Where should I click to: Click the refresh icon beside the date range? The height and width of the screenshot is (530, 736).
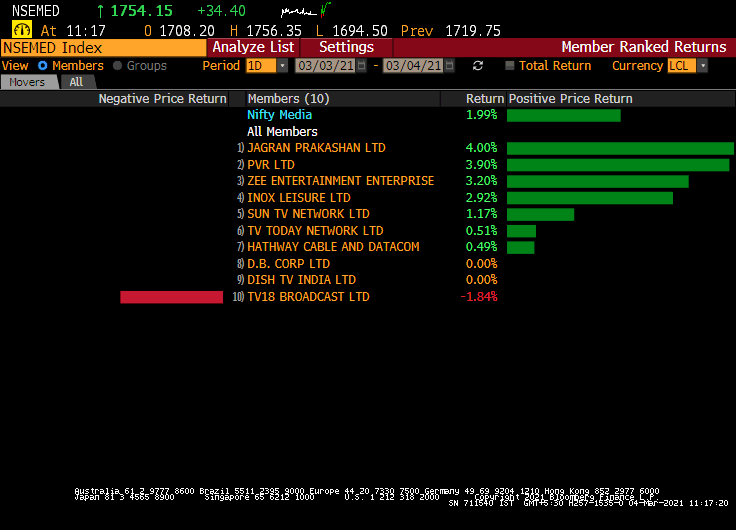coord(478,66)
